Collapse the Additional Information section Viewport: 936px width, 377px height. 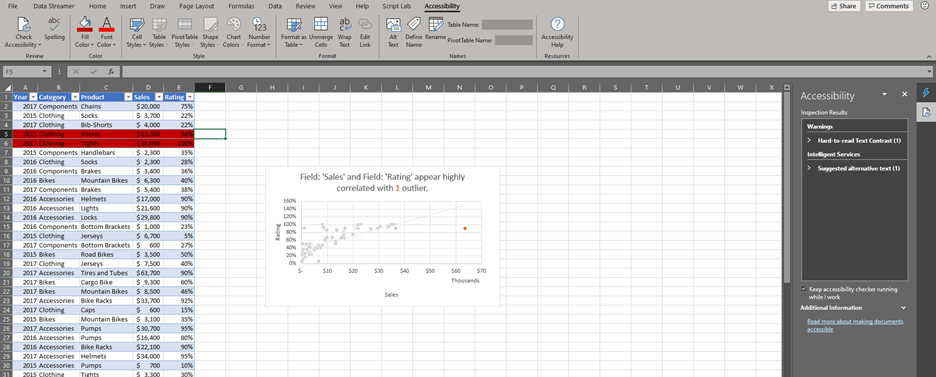[903, 308]
